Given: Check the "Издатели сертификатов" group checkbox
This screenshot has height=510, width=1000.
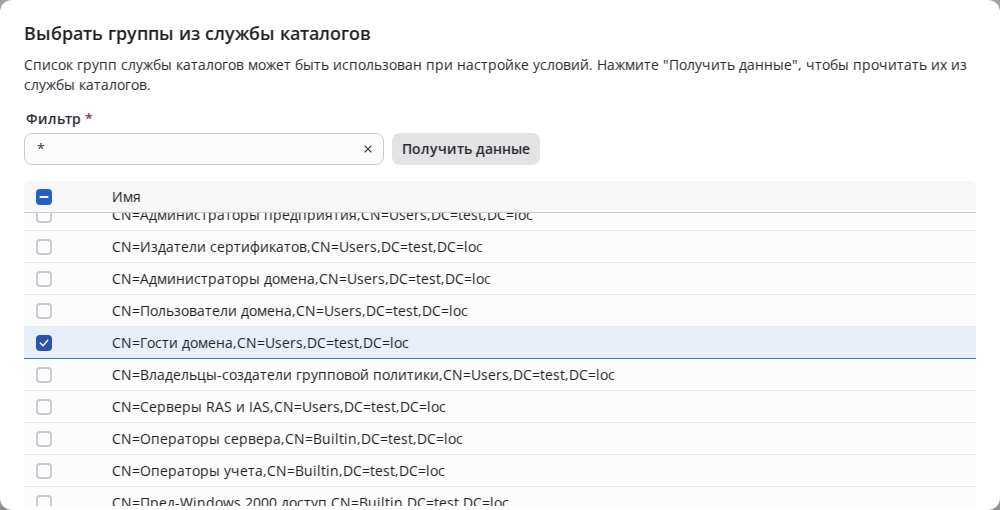Looking at the screenshot, I should tap(44, 247).
